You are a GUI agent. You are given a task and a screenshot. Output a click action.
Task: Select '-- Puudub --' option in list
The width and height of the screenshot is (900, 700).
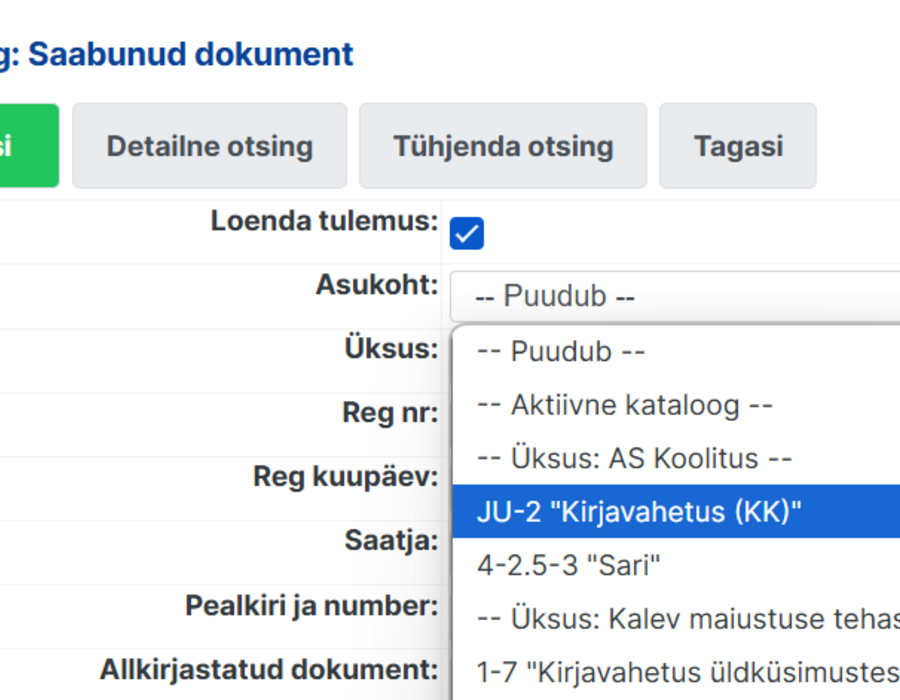[x=676, y=351]
